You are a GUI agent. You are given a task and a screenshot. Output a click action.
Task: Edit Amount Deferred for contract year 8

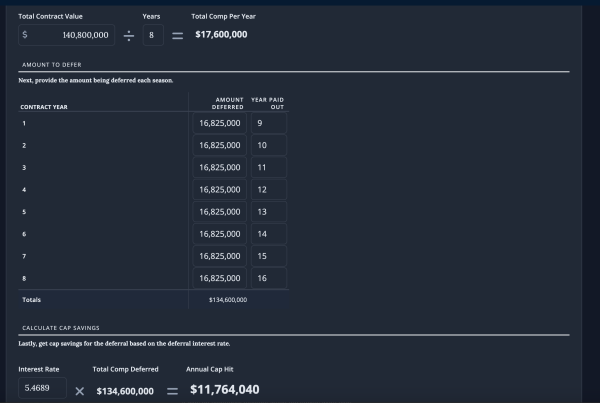click(220, 278)
